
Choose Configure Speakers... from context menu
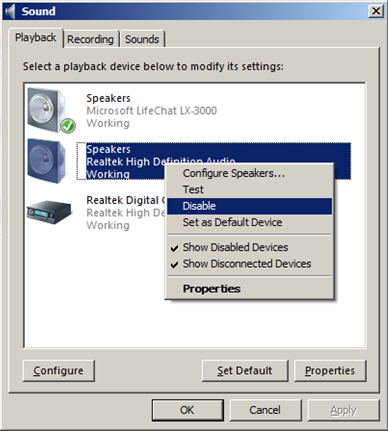coord(249,173)
